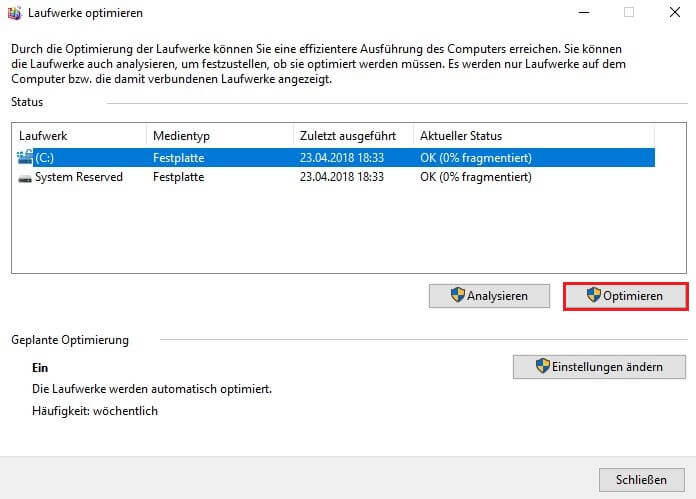Click the Laufwerke optimieren title bar icon
The height and width of the screenshot is (499, 696).
14,13
